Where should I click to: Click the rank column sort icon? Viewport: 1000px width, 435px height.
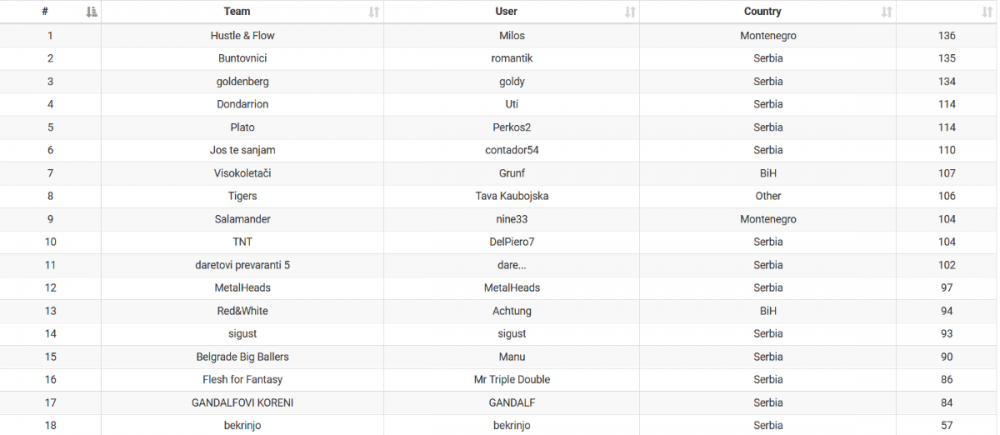coord(92,12)
